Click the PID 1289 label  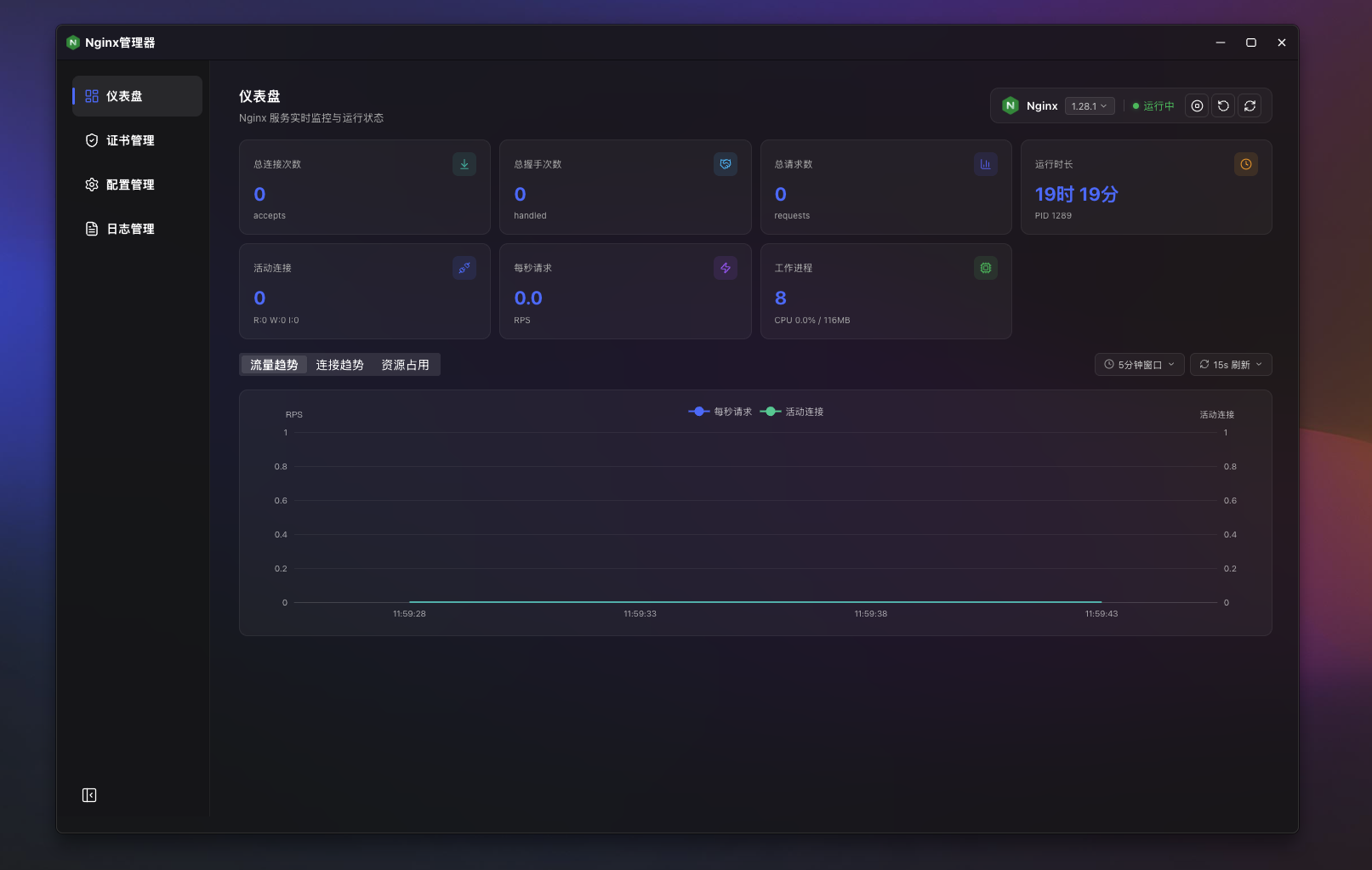click(x=1053, y=216)
